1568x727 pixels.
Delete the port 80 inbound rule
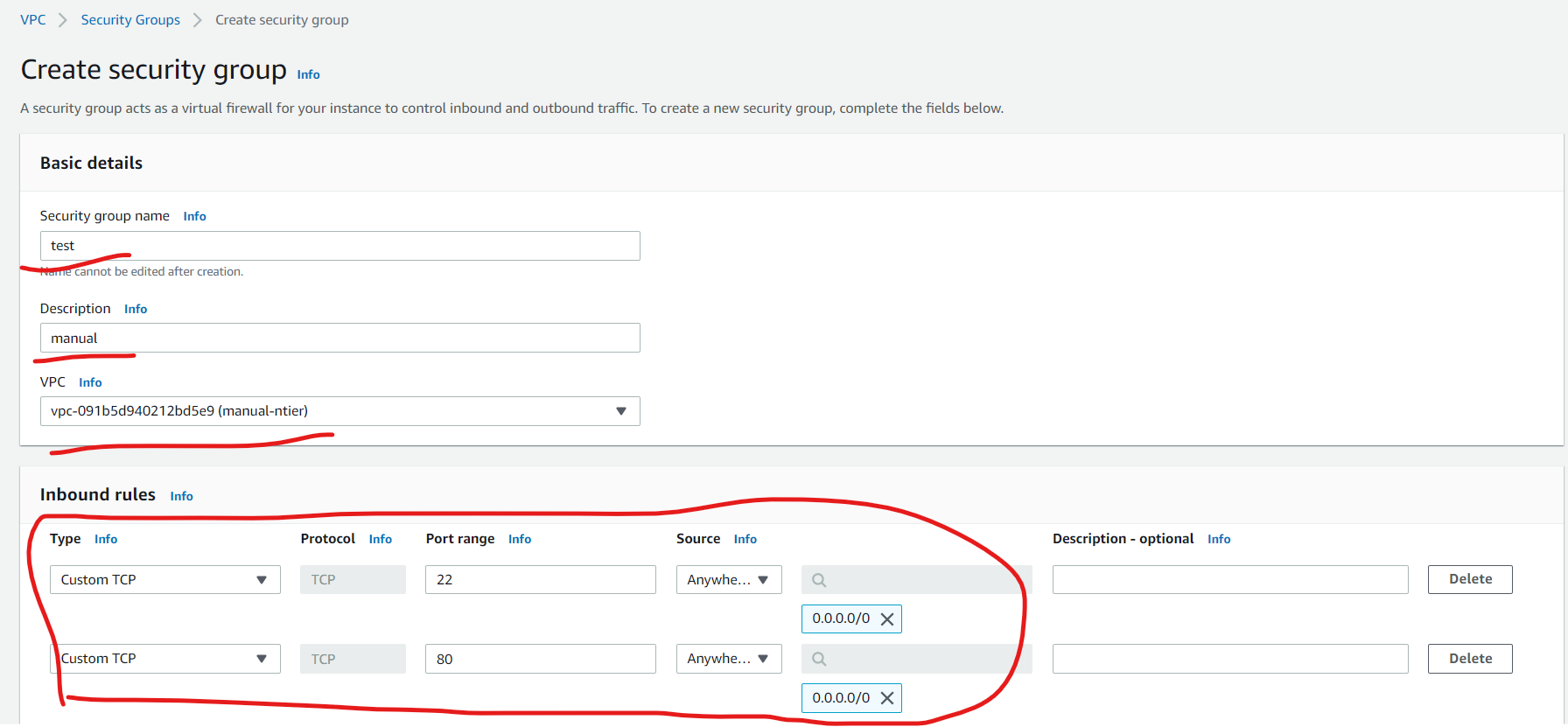pyautogui.click(x=1470, y=659)
